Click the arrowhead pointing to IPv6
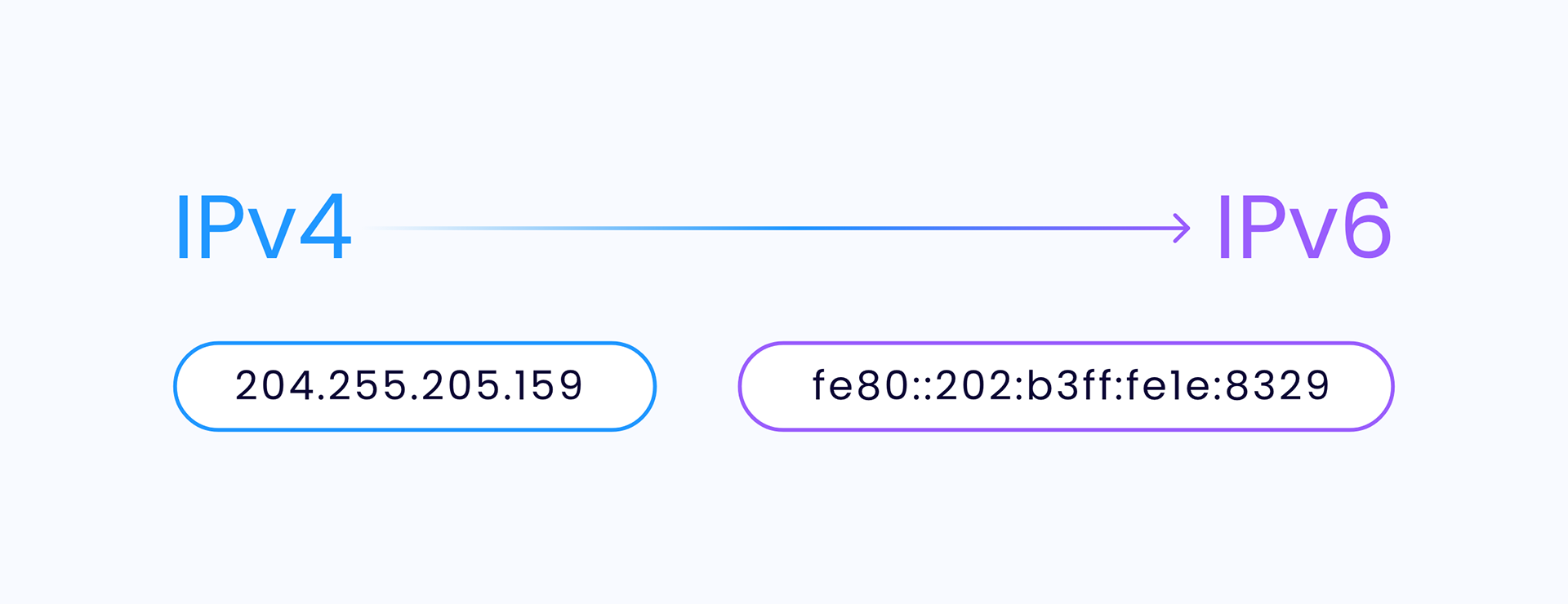The height and width of the screenshot is (604, 1568). (1182, 228)
